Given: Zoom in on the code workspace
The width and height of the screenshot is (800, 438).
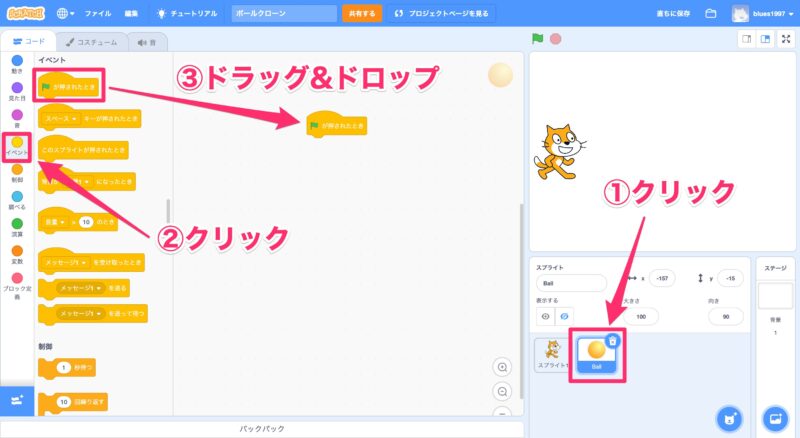Looking at the screenshot, I should click(x=503, y=367).
